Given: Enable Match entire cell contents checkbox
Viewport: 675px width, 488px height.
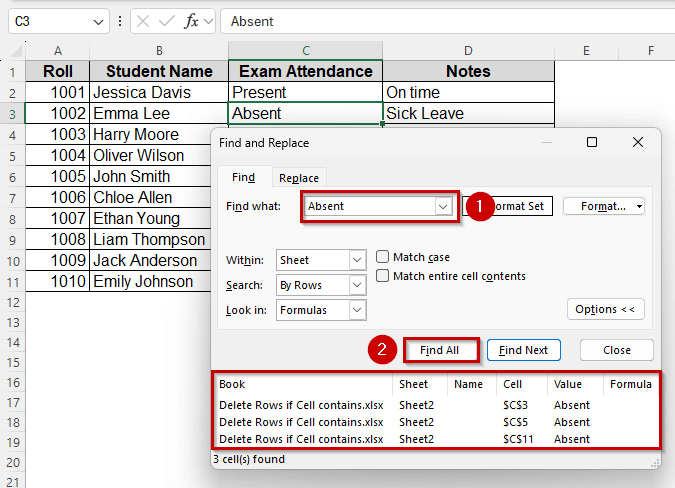Looking at the screenshot, I should tap(383, 276).
